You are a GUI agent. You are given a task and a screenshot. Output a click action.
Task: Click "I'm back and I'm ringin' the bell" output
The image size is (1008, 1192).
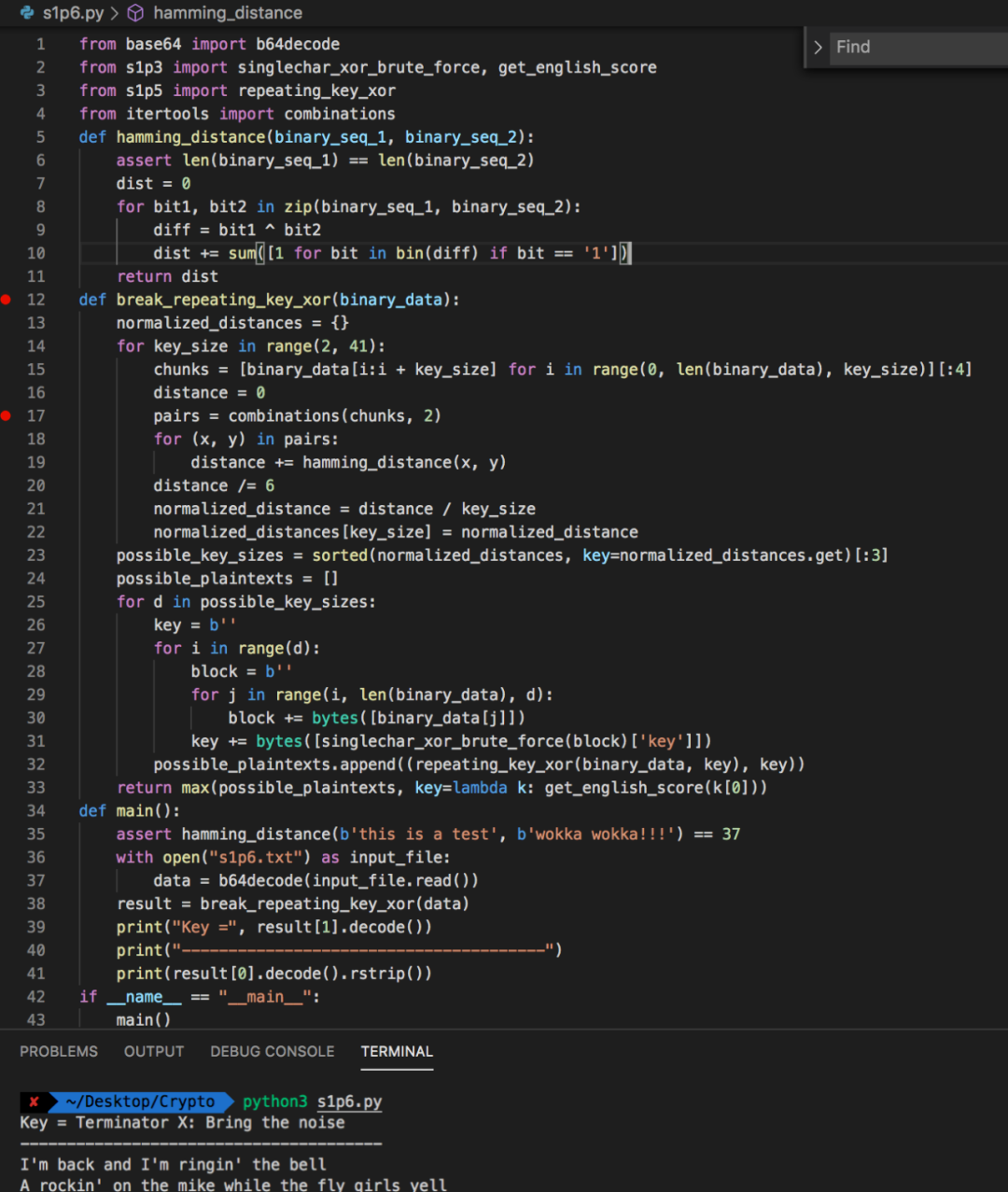[x=174, y=1164]
